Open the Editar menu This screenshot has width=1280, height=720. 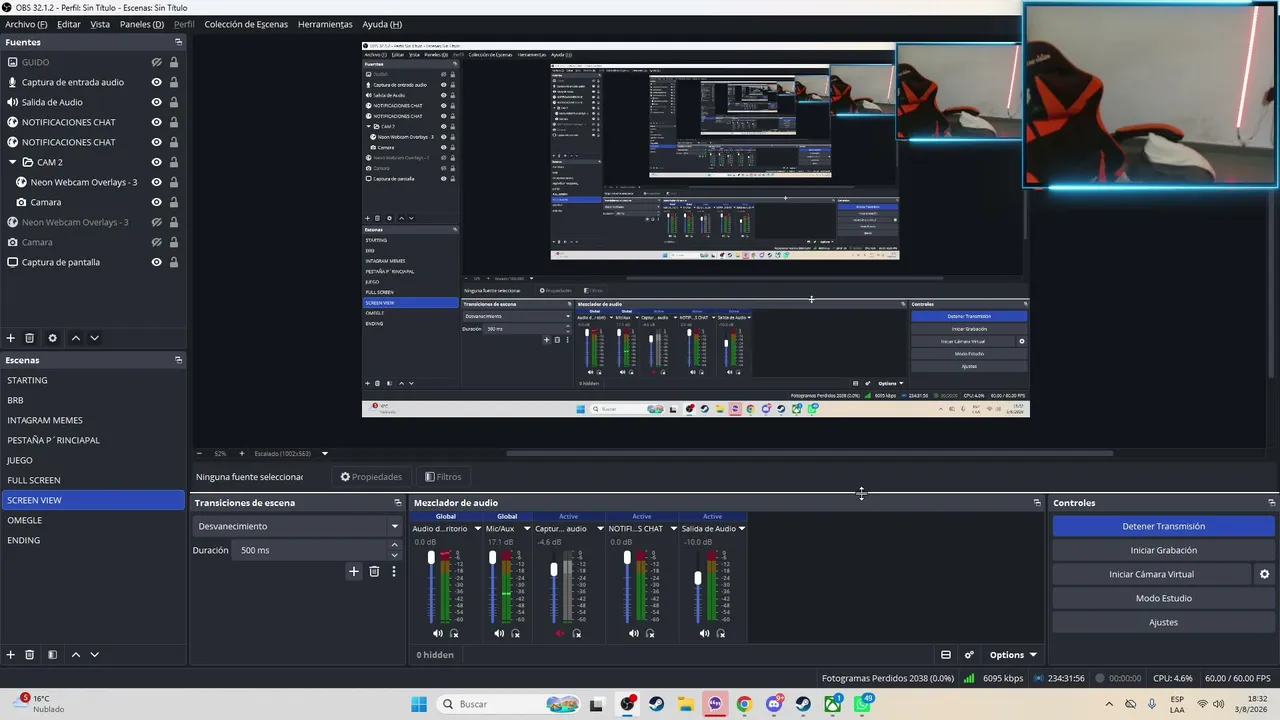(69, 24)
